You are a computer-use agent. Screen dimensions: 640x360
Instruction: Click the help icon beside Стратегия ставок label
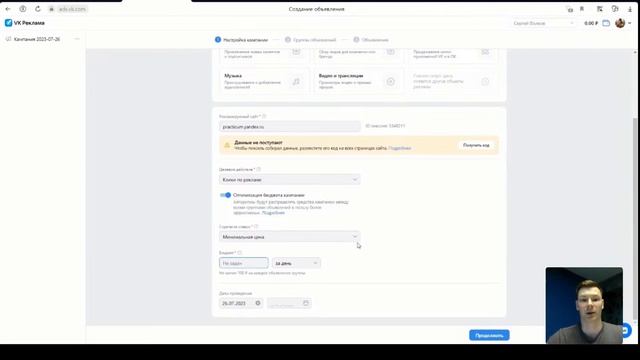(256, 227)
